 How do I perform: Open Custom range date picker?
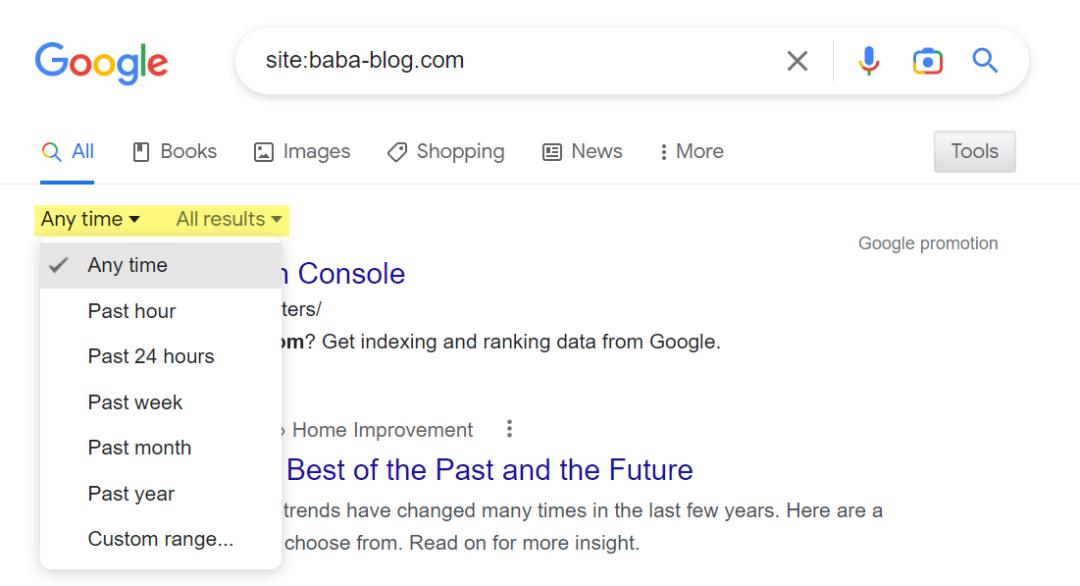click(x=160, y=540)
